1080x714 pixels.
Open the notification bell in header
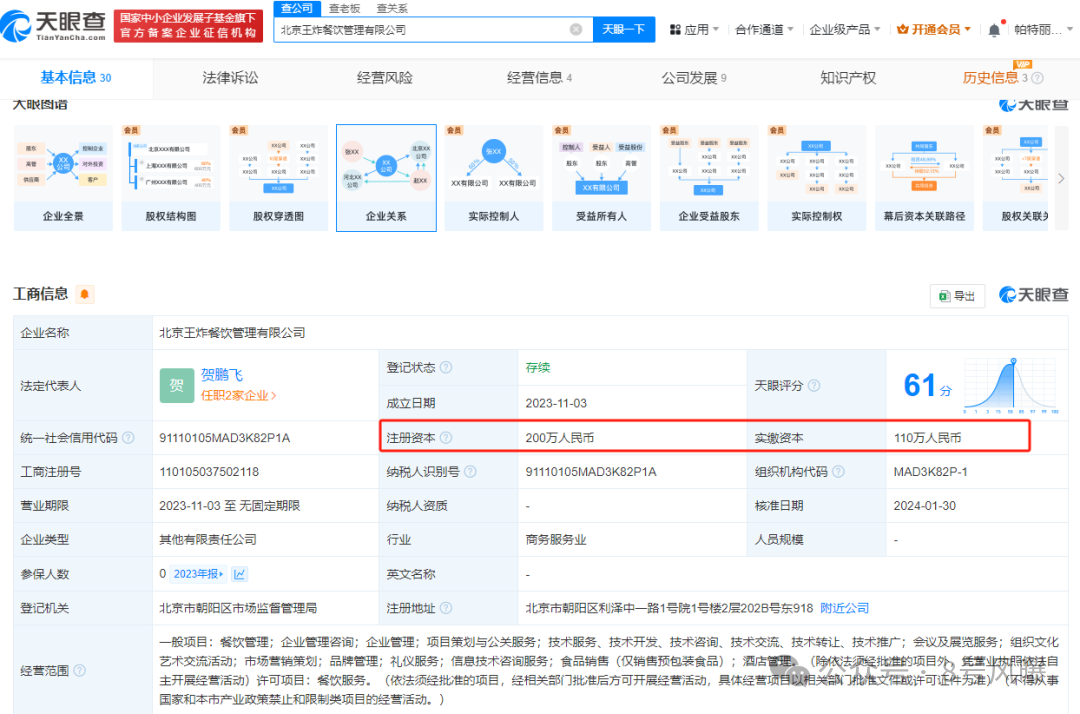pyautogui.click(x=994, y=30)
